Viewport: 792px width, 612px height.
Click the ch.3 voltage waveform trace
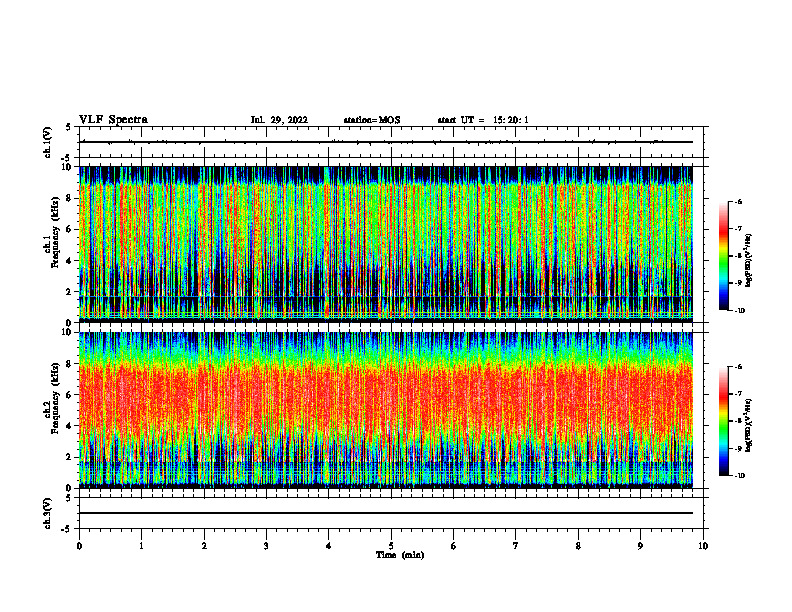(x=386, y=513)
